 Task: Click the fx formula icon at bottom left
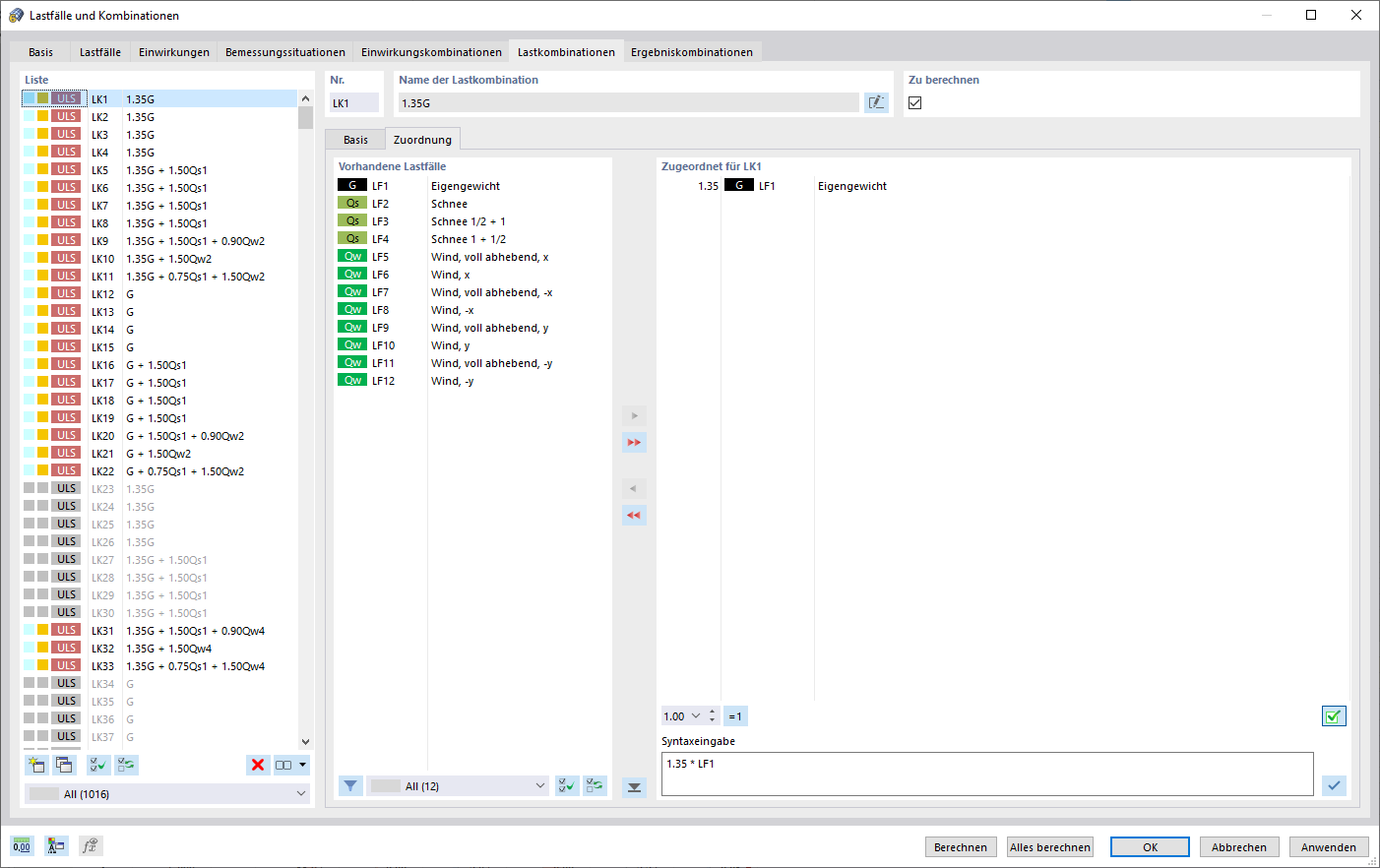[x=91, y=845]
